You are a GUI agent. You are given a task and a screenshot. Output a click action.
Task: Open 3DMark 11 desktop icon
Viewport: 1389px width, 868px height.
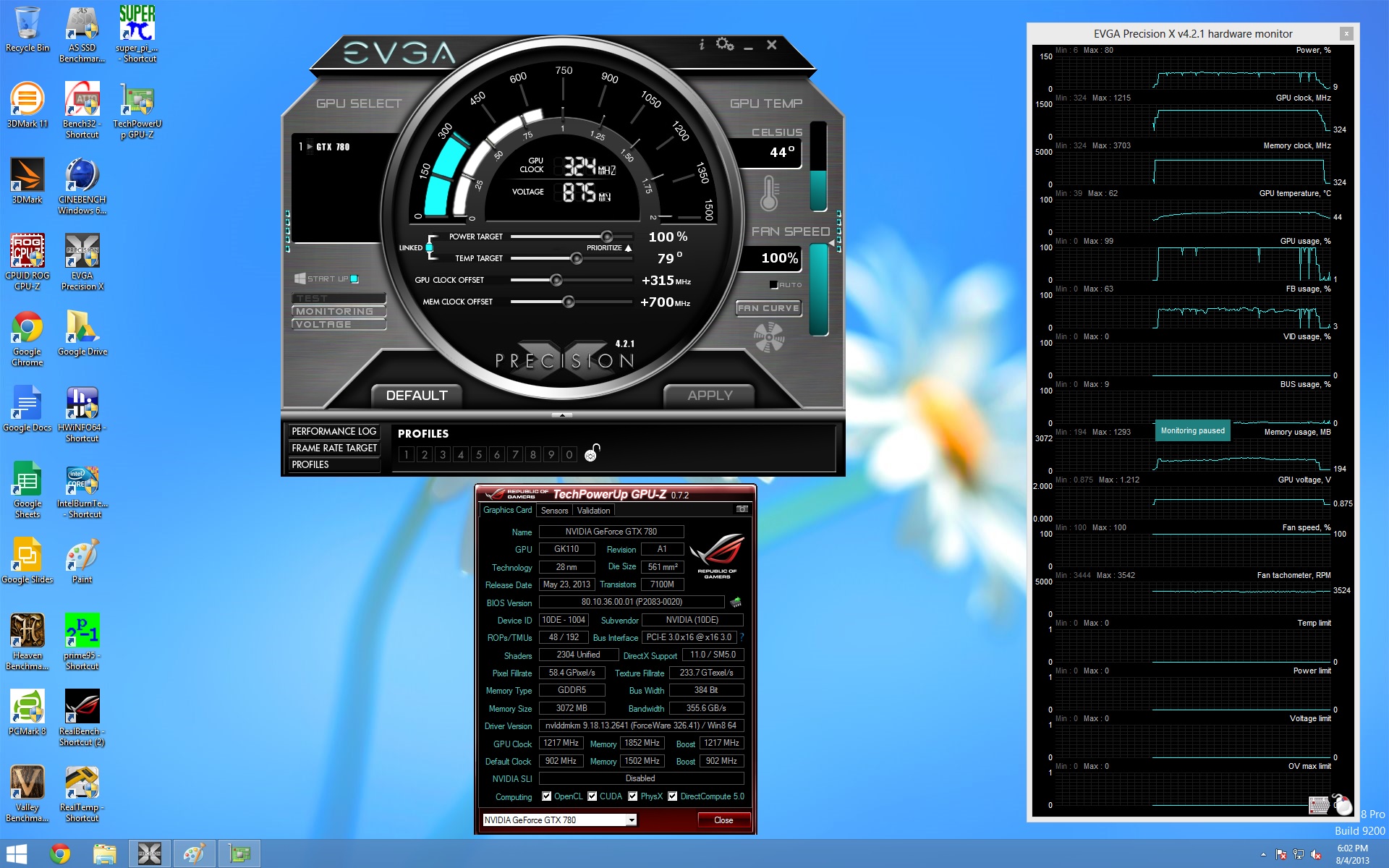tap(27, 105)
